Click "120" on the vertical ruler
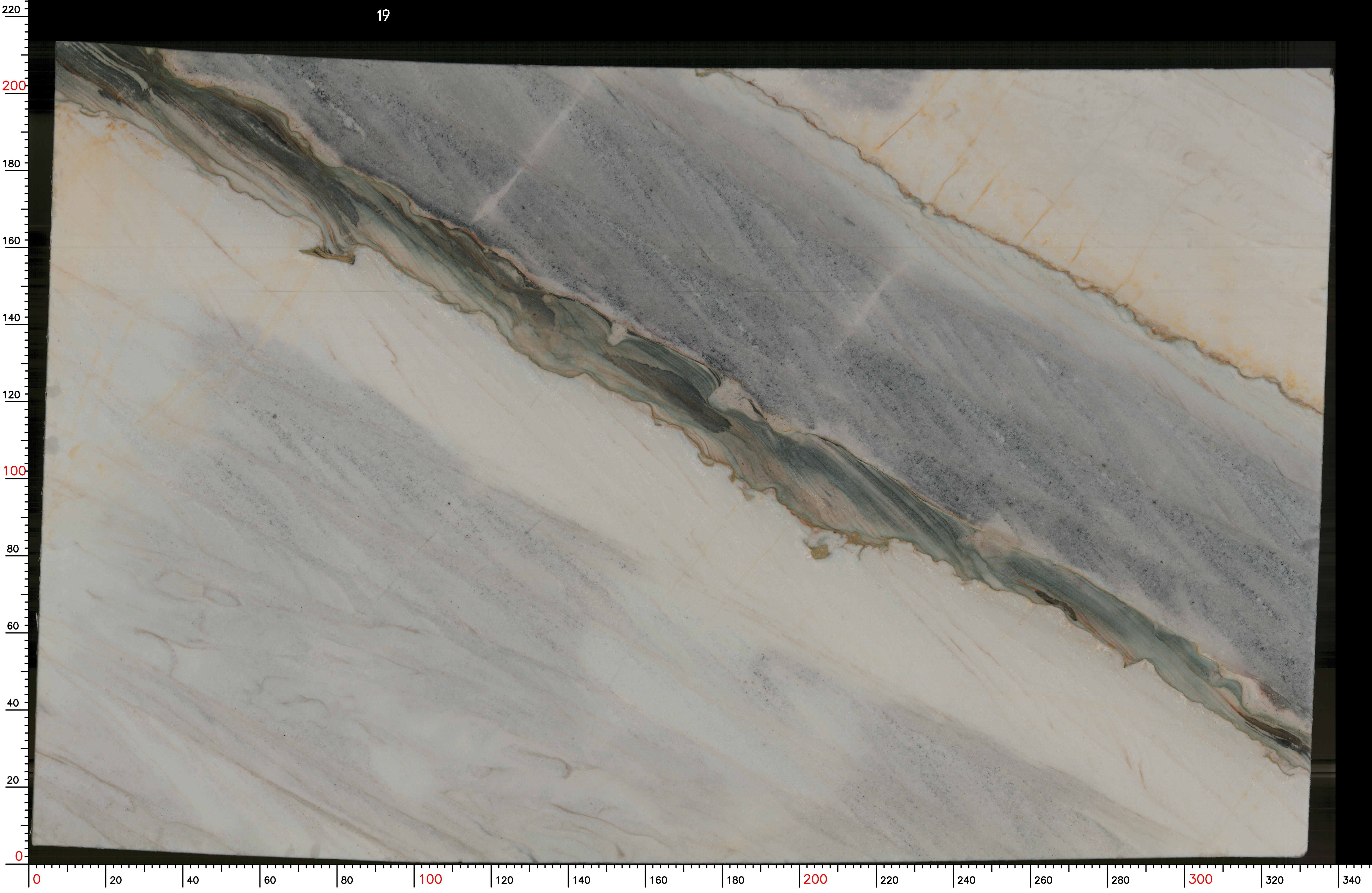The width and height of the screenshot is (1372, 893). tap(12, 395)
